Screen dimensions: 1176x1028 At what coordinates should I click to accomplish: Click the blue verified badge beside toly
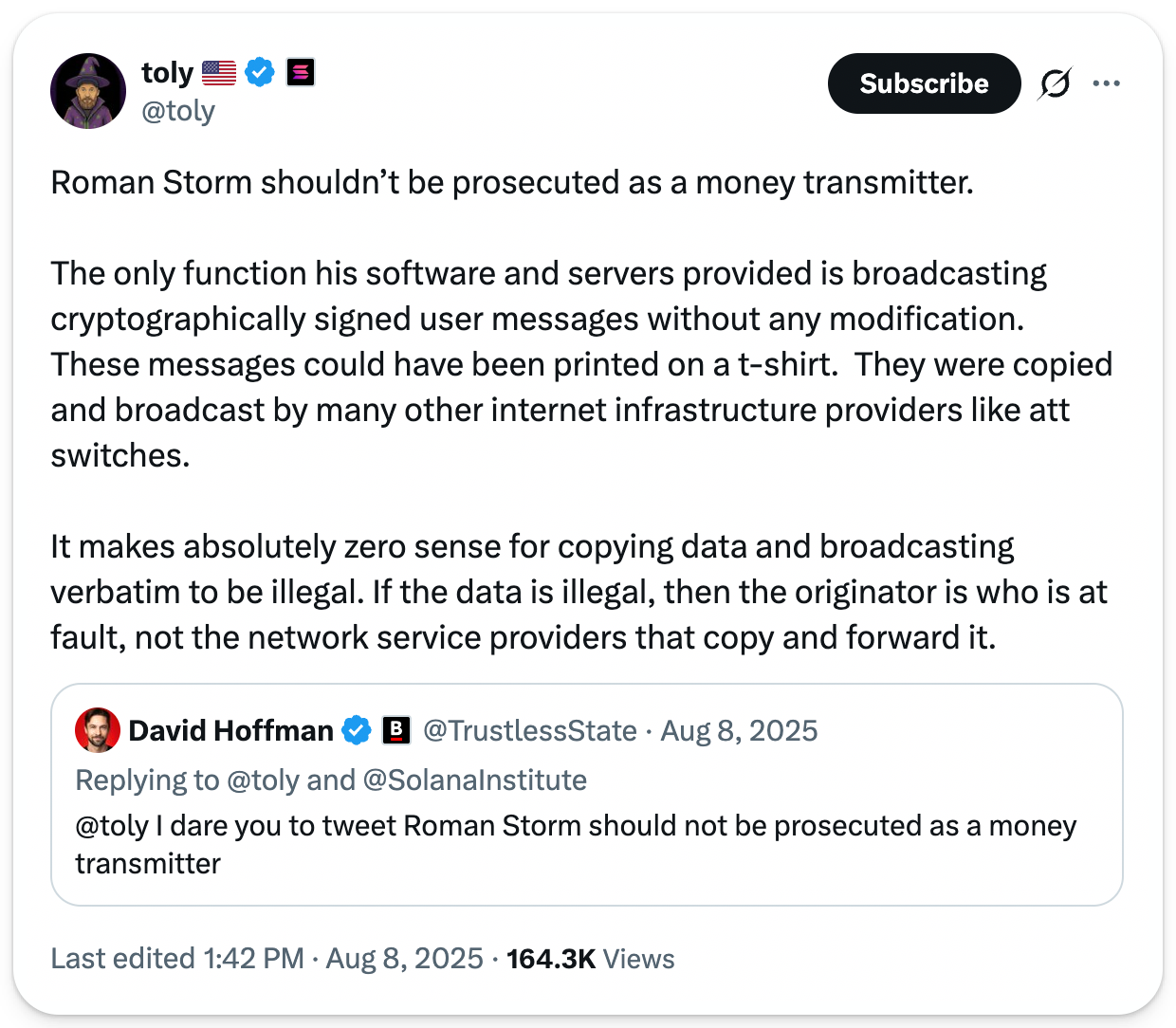(x=260, y=72)
